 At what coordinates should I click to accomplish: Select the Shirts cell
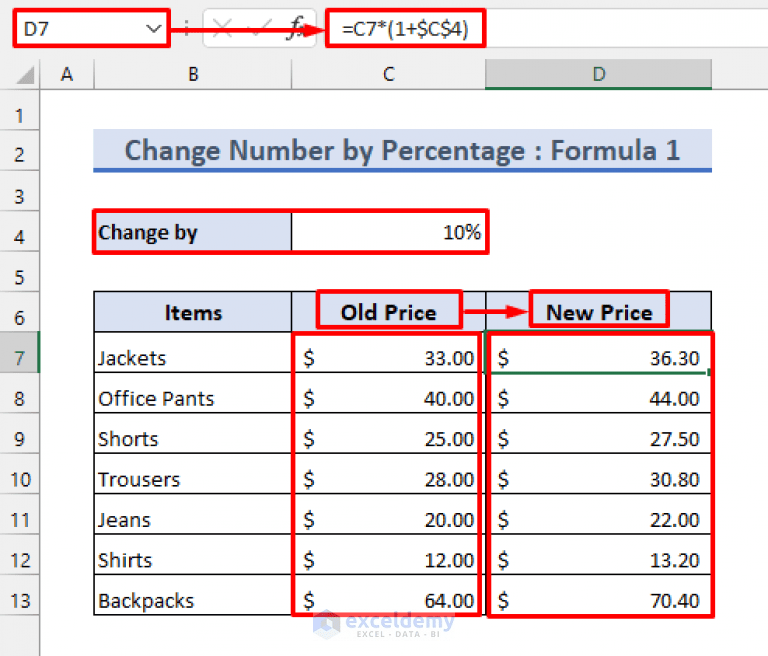coord(192,555)
